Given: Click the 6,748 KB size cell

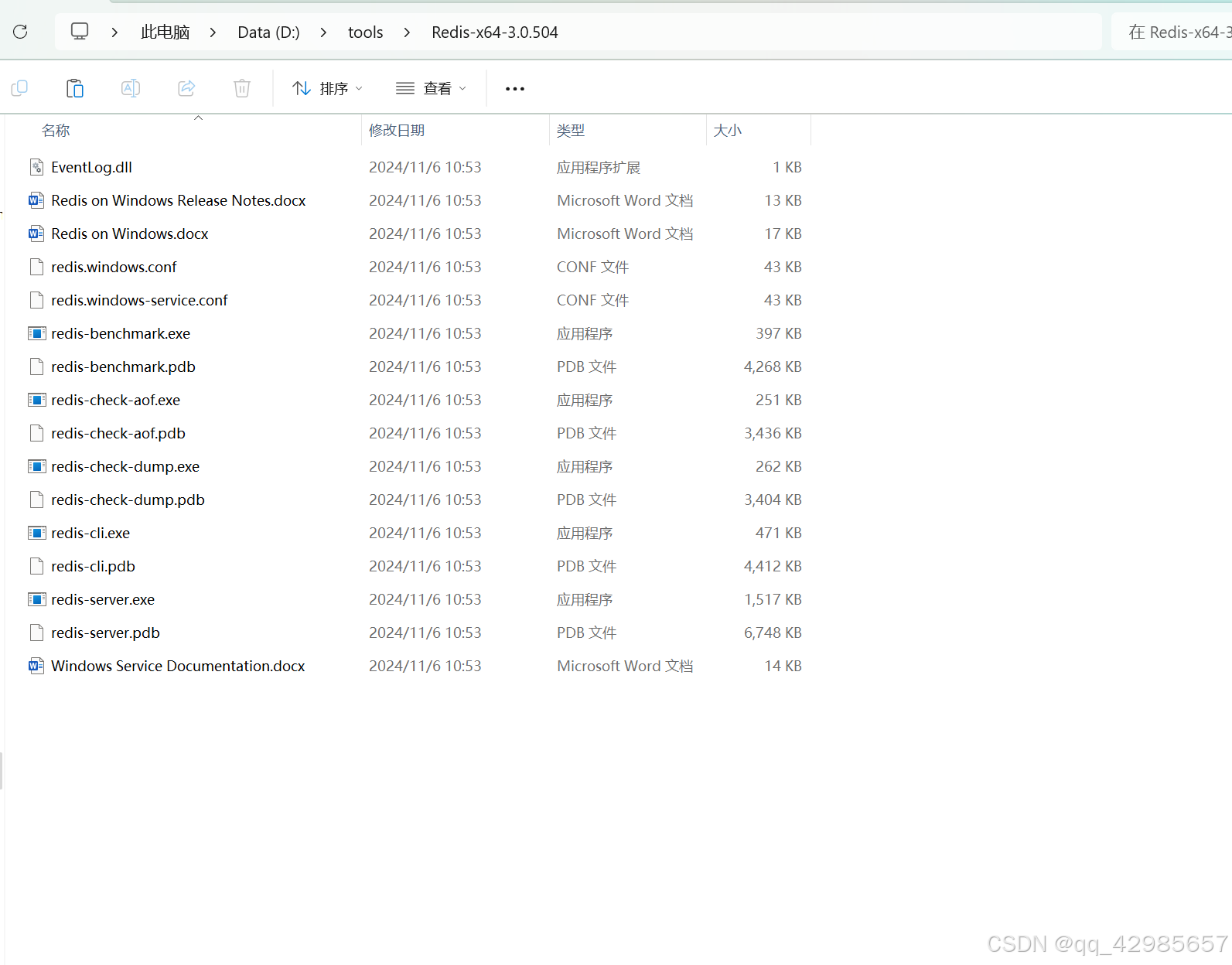Looking at the screenshot, I should click(773, 633).
